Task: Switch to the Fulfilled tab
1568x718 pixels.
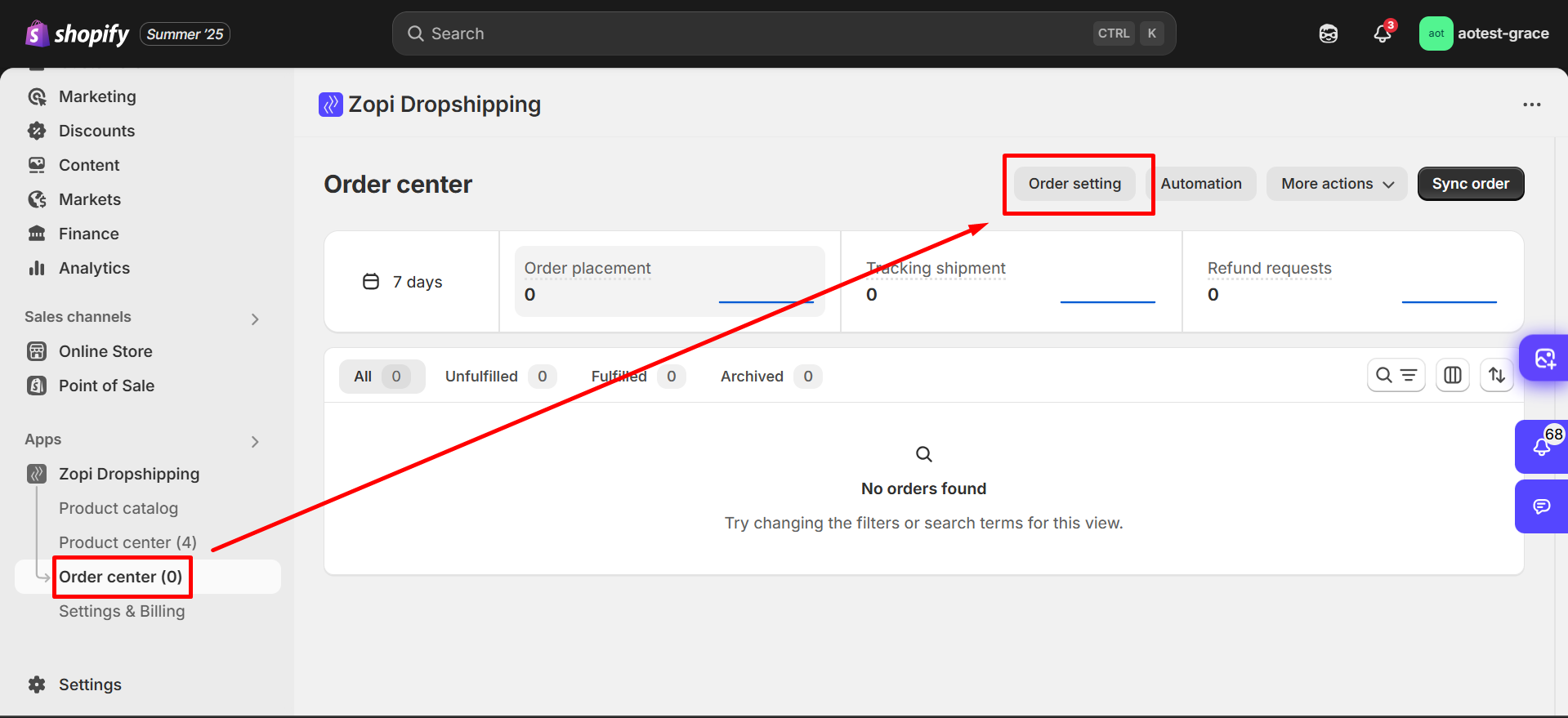Action: (x=637, y=377)
